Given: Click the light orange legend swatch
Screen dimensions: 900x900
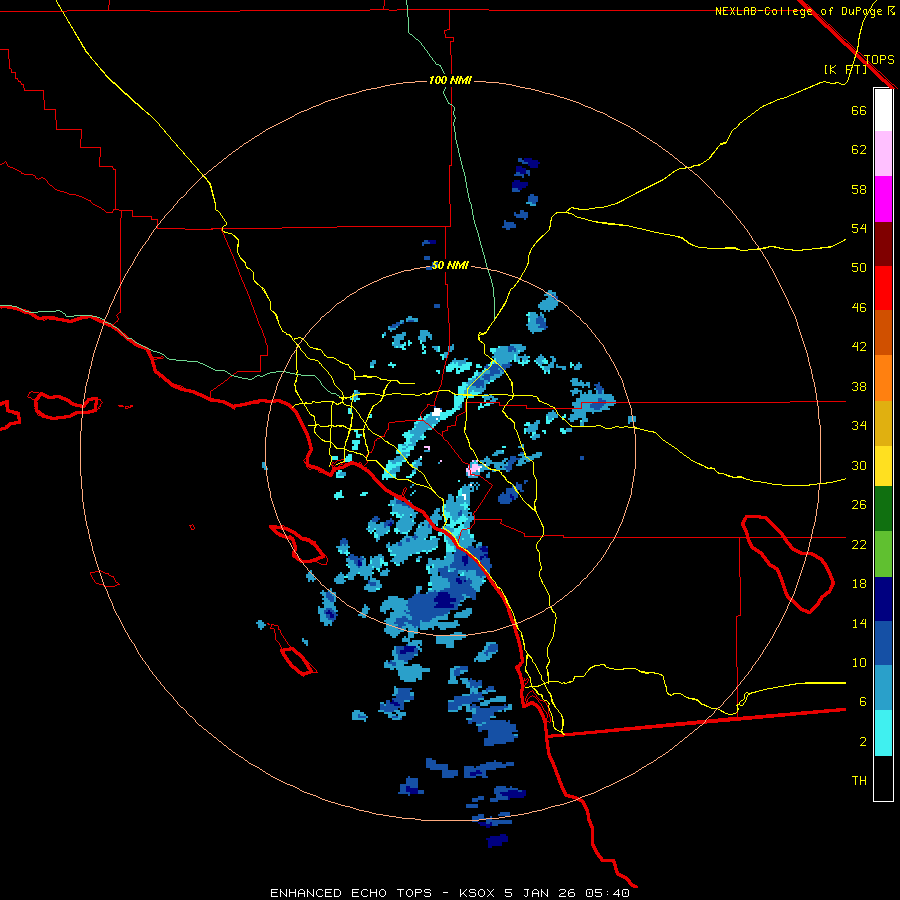Looking at the screenshot, I should [883, 377].
